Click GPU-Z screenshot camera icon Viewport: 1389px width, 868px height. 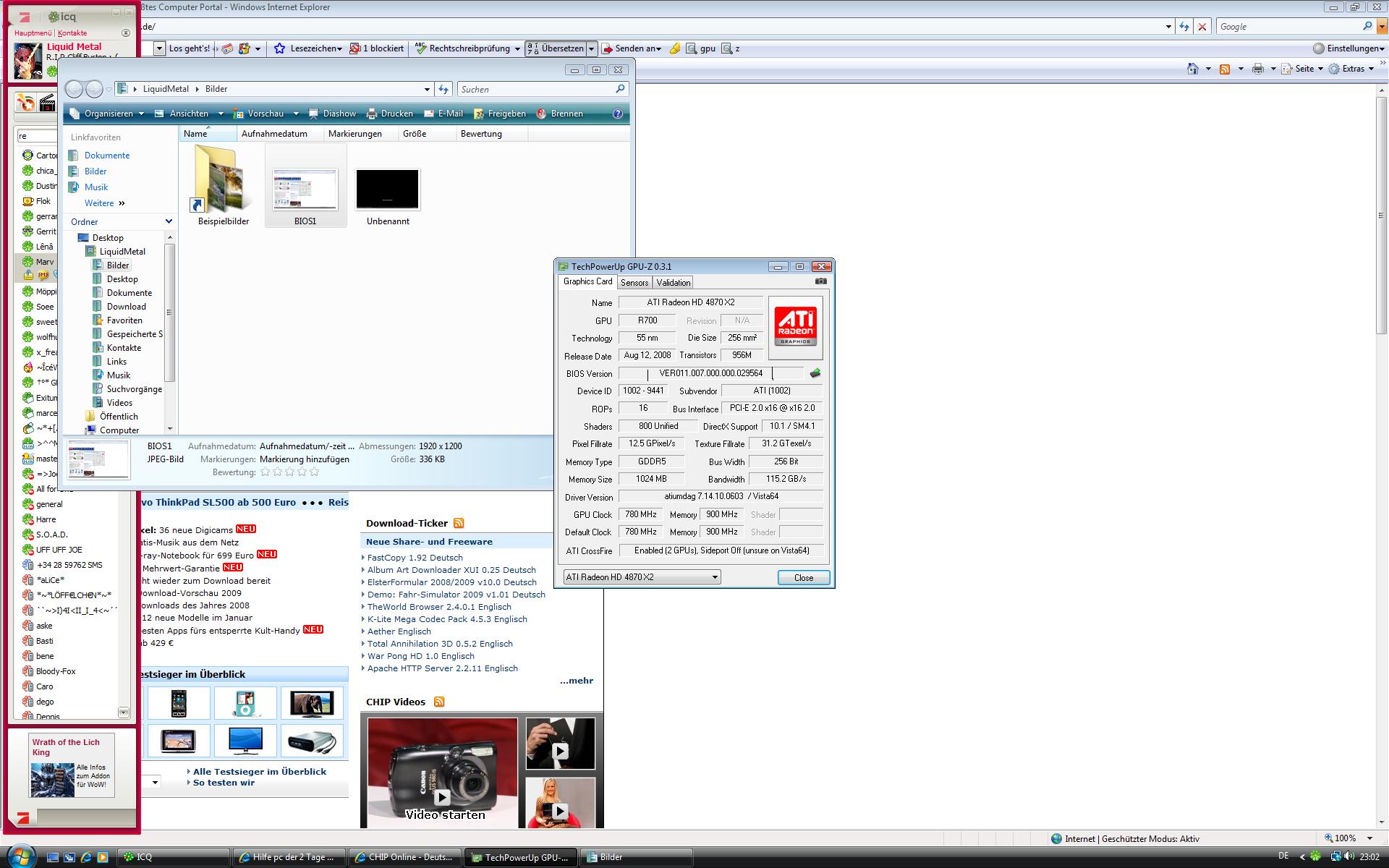820,281
